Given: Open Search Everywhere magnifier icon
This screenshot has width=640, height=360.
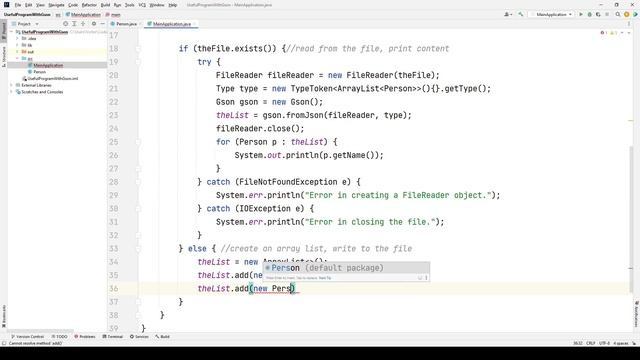Looking at the screenshot, I should [x=618, y=14].
